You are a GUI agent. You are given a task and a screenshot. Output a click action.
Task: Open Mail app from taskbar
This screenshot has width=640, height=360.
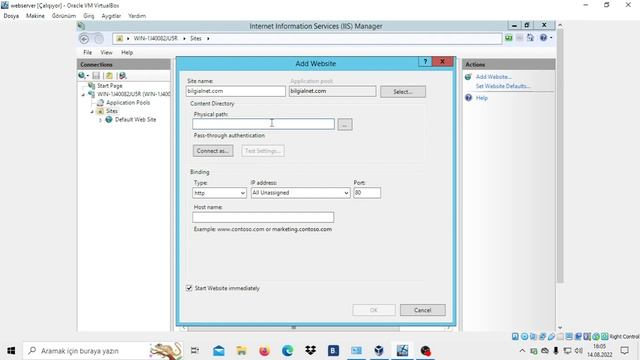pyautogui.click(x=219, y=351)
